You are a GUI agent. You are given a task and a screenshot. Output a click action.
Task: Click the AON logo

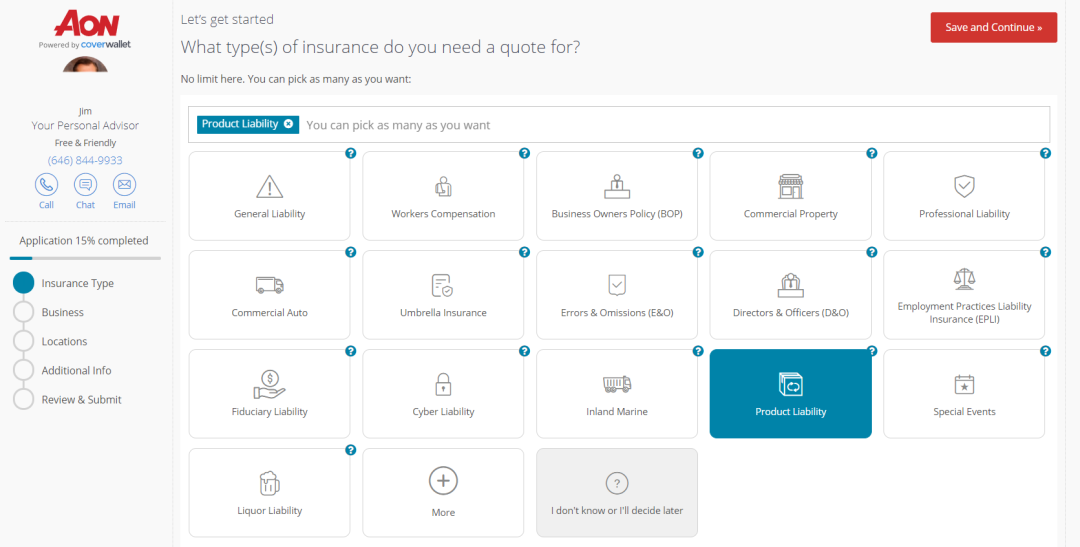(86, 25)
